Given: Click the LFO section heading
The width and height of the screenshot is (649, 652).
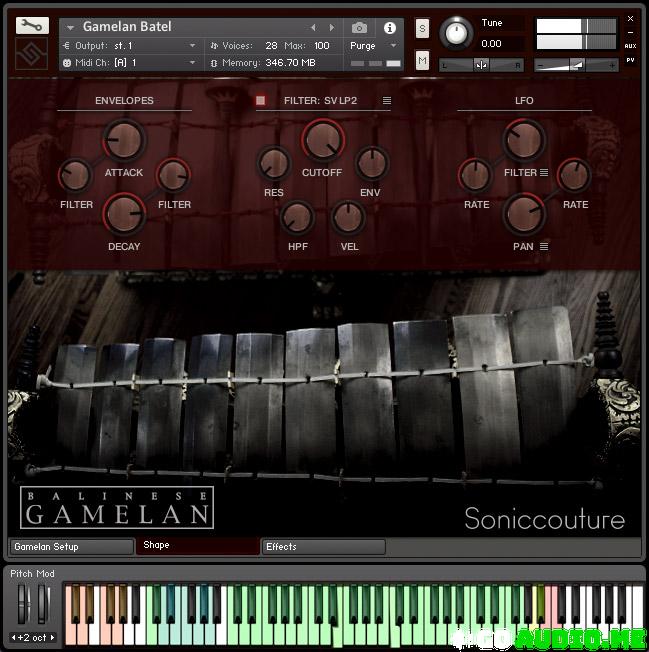Looking at the screenshot, I should click(x=524, y=101).
